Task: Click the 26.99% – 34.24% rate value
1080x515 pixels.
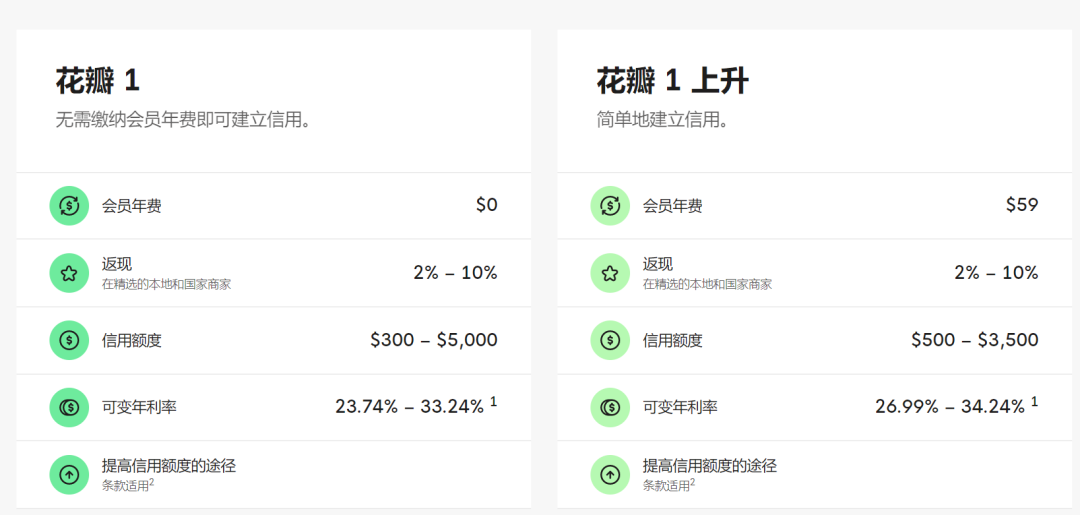Action: point(951,407)
